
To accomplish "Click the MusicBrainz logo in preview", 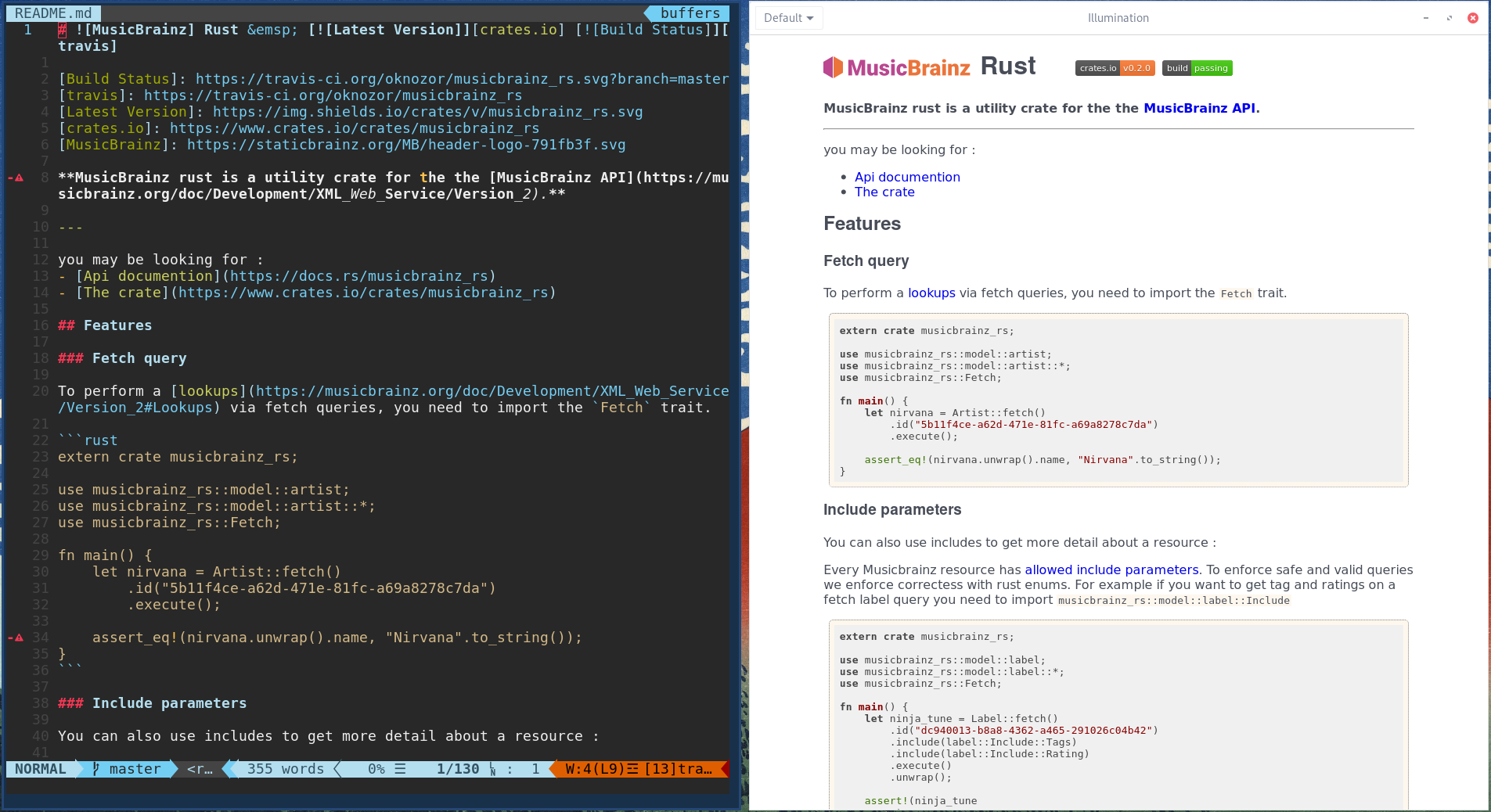I will [896, 67].
